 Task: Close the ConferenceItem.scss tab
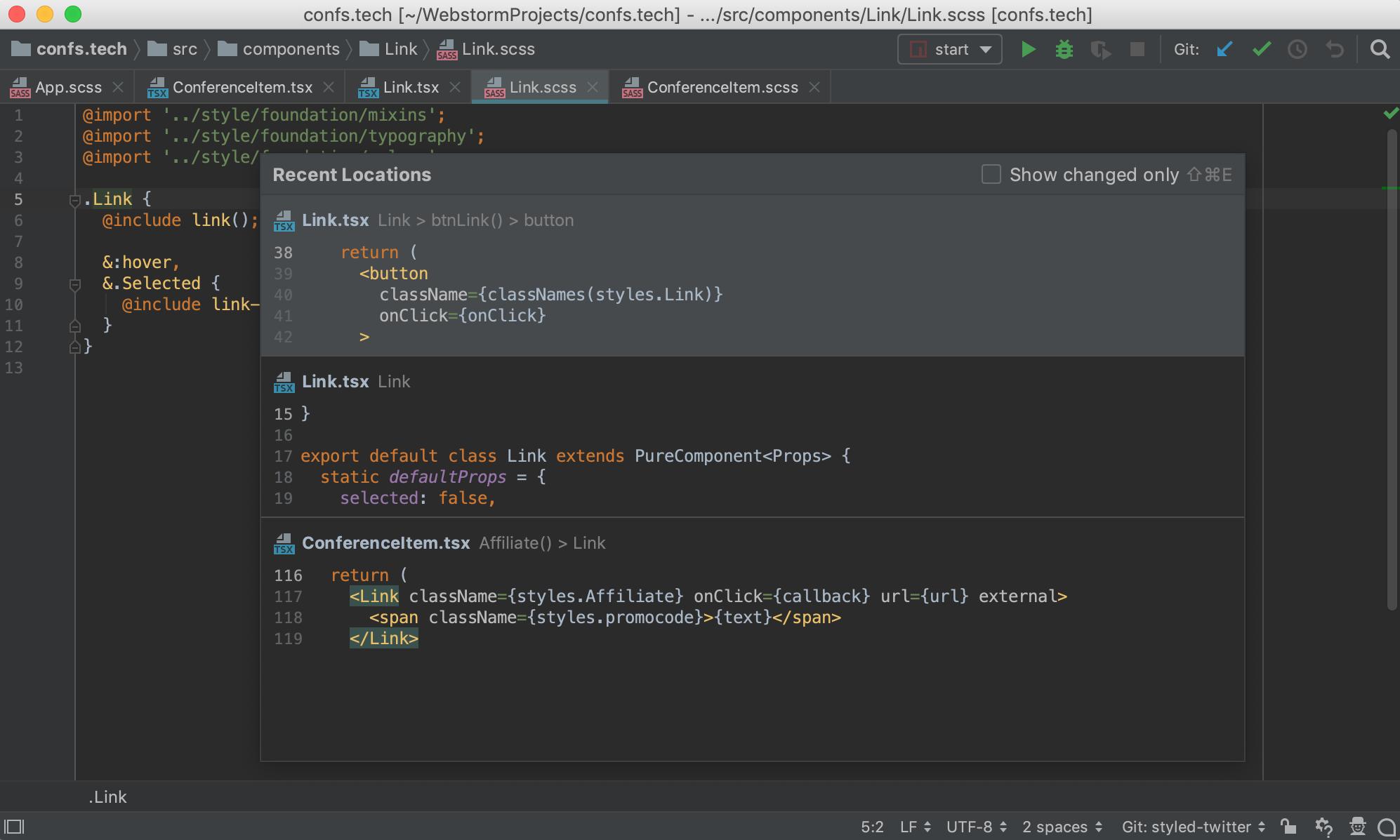pos(814,87)
